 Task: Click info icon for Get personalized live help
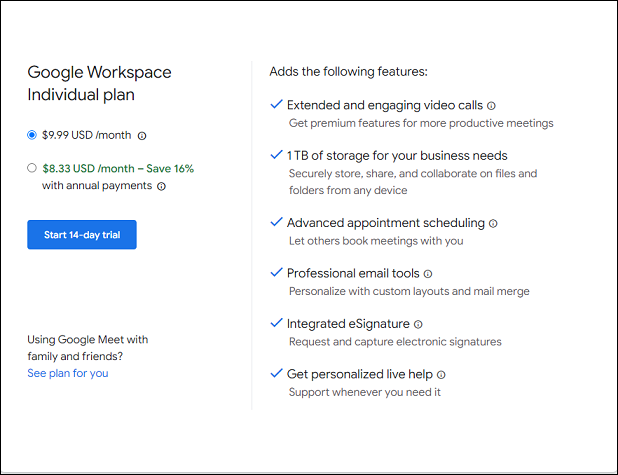(x=441, y=375)
